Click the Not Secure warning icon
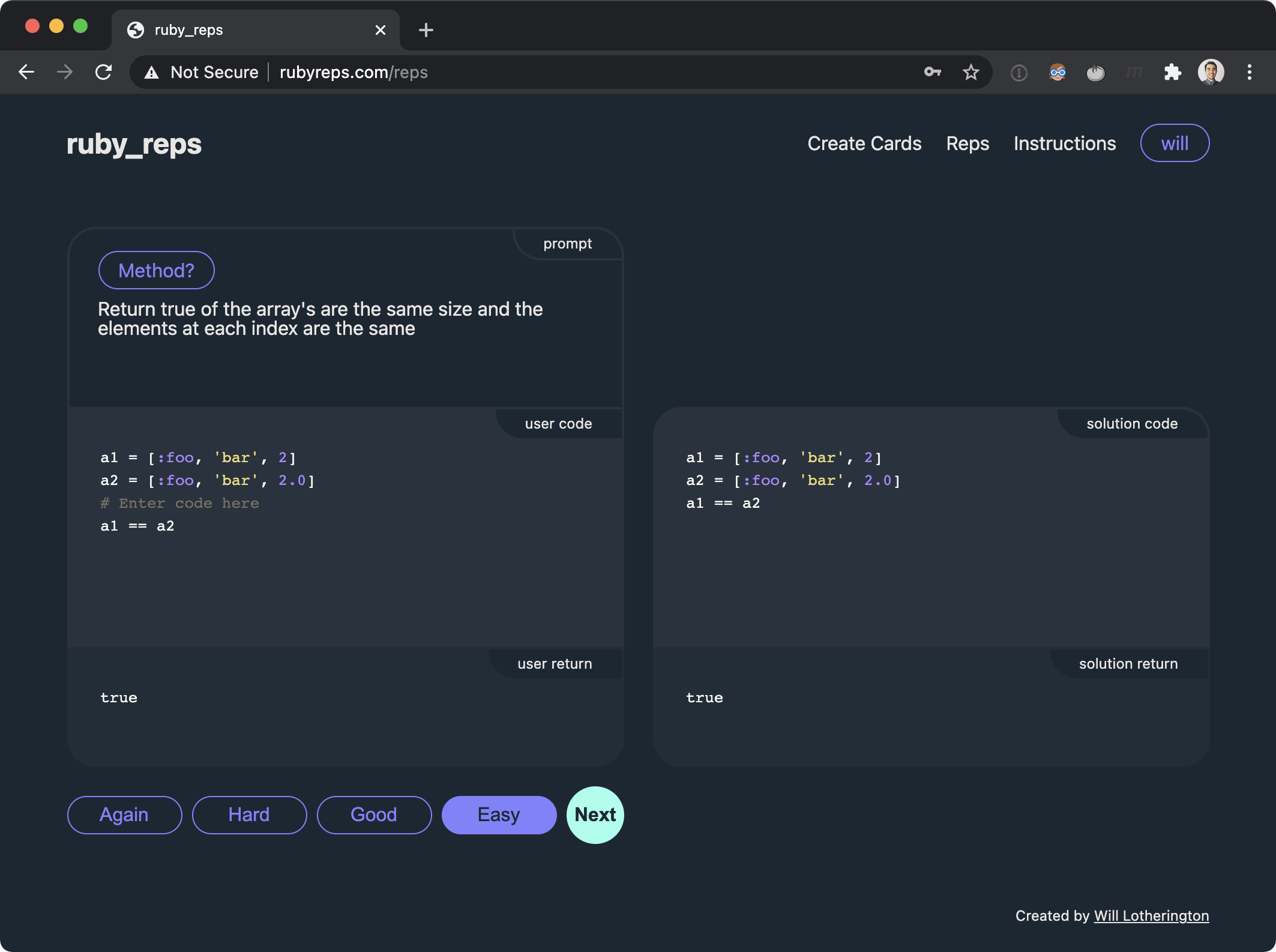 (x=152, y=73)
